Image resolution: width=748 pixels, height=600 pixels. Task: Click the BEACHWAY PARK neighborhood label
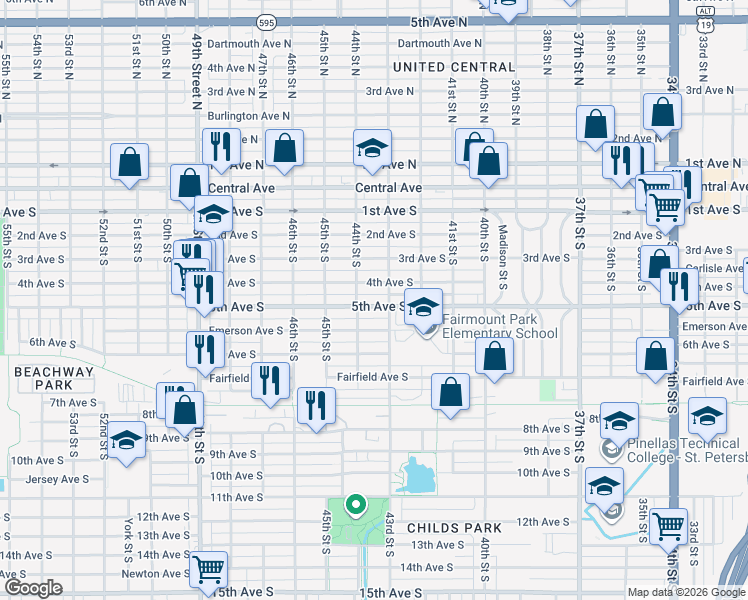coord(53,378)
